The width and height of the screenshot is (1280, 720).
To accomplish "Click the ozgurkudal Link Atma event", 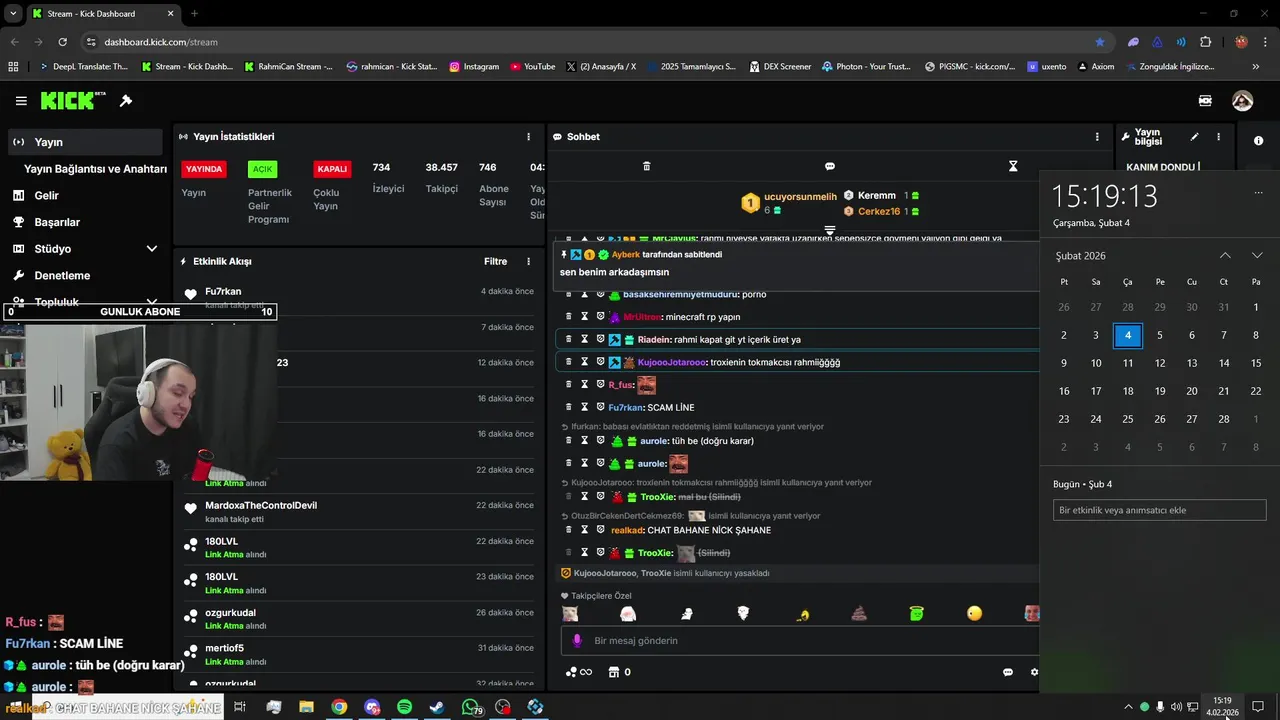I will tap(359, 618).
